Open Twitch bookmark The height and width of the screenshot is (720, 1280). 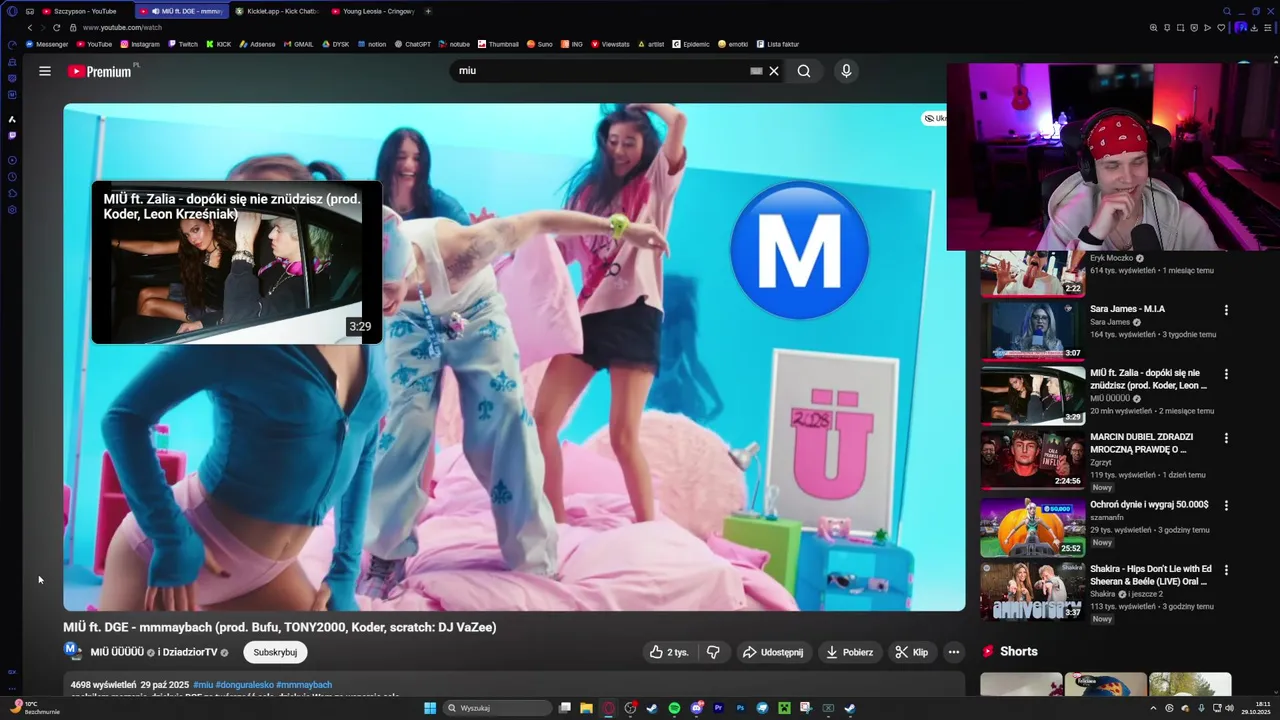tap(183, 44)
